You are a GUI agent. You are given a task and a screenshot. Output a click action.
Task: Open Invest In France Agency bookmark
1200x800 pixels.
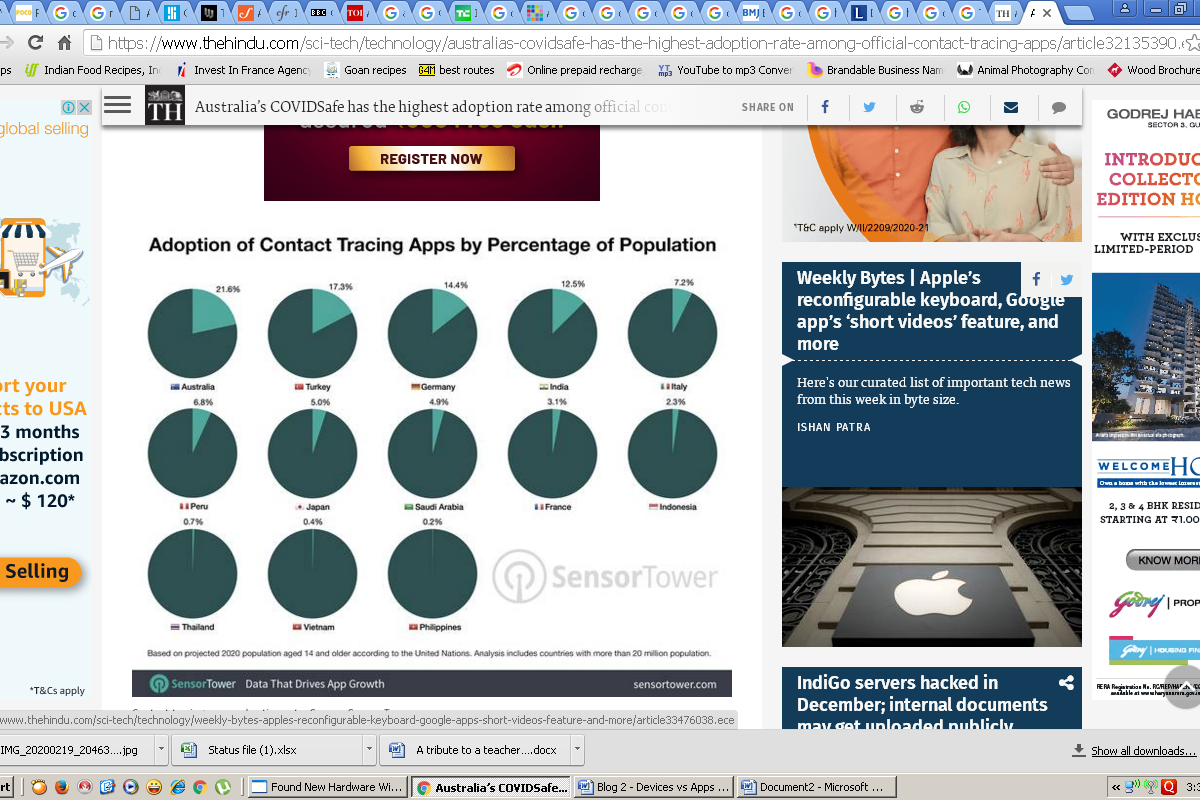(x=244, y=70)
